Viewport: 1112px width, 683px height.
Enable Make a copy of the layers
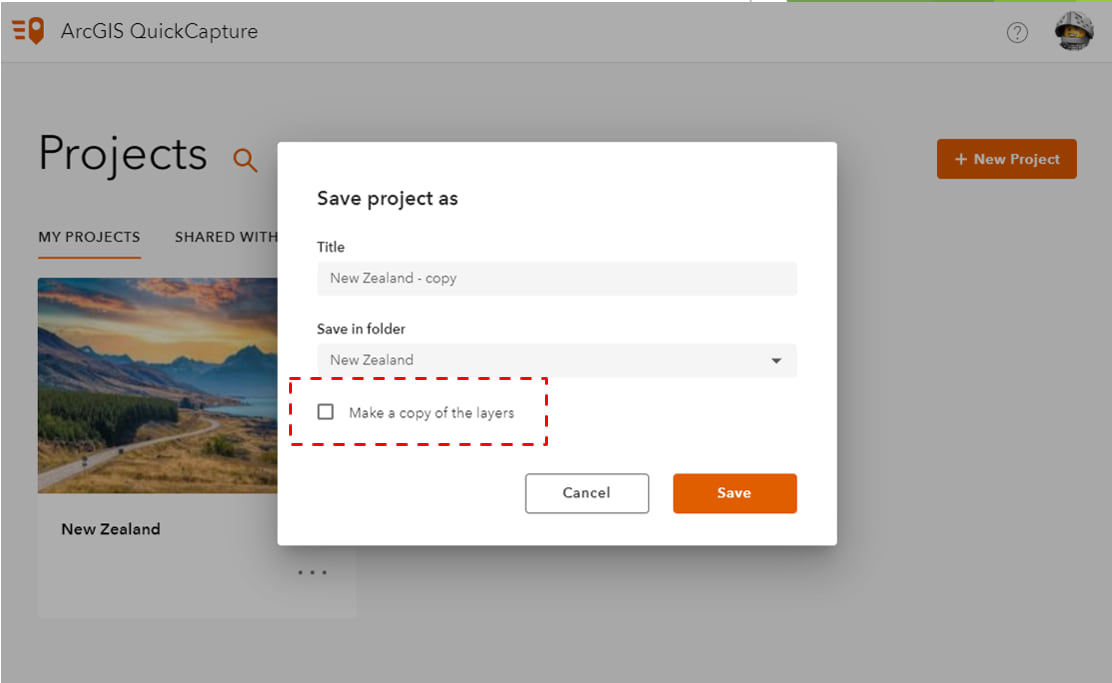(325, 411)
